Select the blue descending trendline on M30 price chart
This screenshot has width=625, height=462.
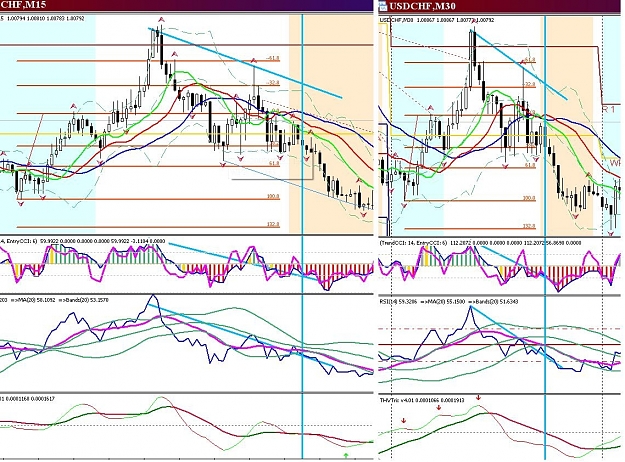pyautogui.click(x=519, y=63)
